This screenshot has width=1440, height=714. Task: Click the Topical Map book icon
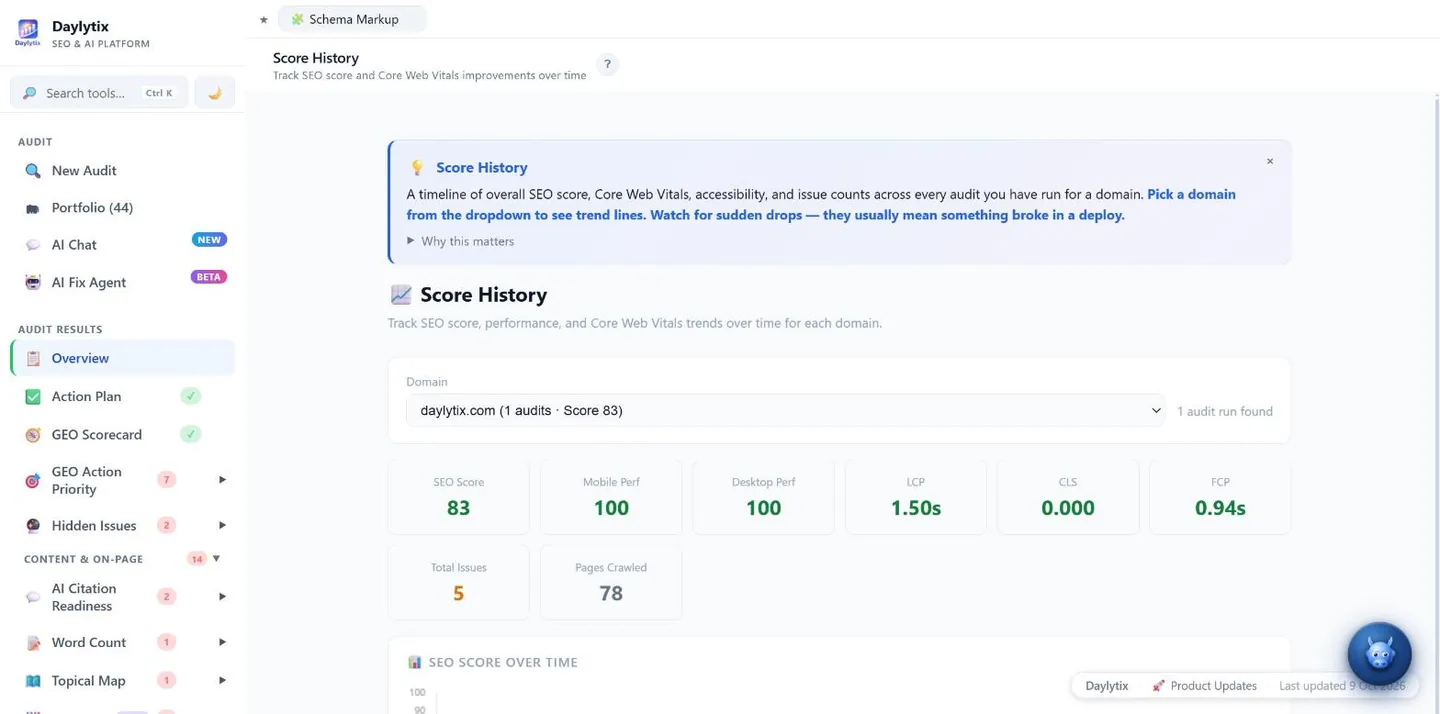[33, 681]
